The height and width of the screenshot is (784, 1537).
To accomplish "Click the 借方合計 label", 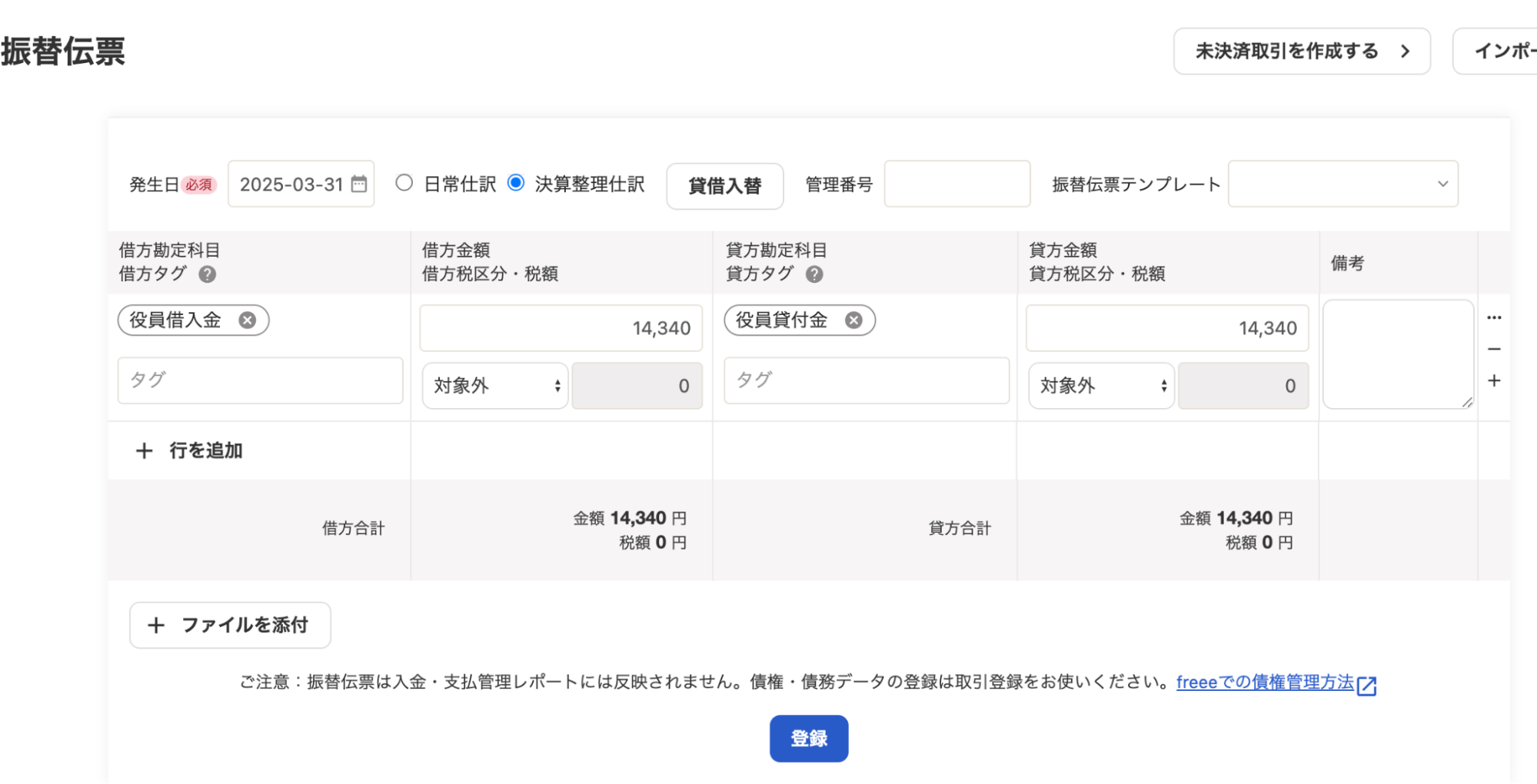I will (353, 528).
